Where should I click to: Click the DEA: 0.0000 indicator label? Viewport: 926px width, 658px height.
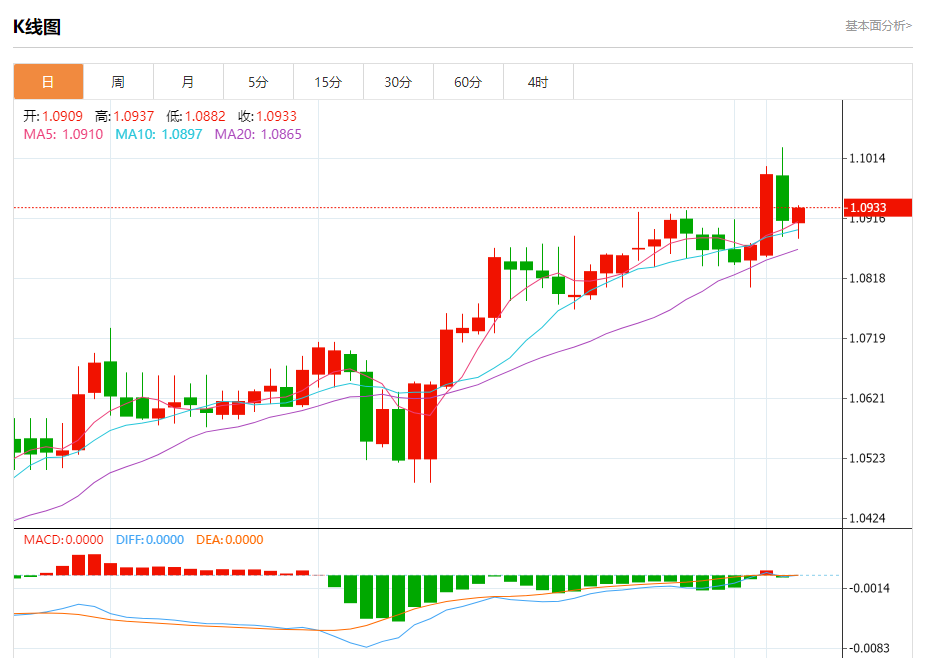(x=230, y=540)
